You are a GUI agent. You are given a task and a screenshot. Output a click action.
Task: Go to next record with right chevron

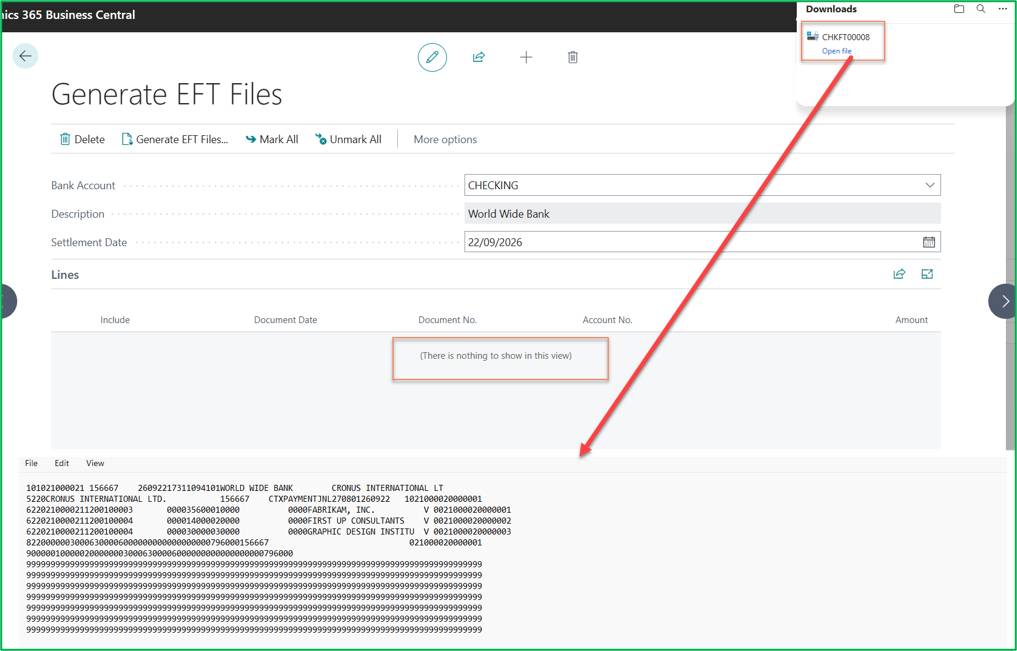pos(1004,301)
